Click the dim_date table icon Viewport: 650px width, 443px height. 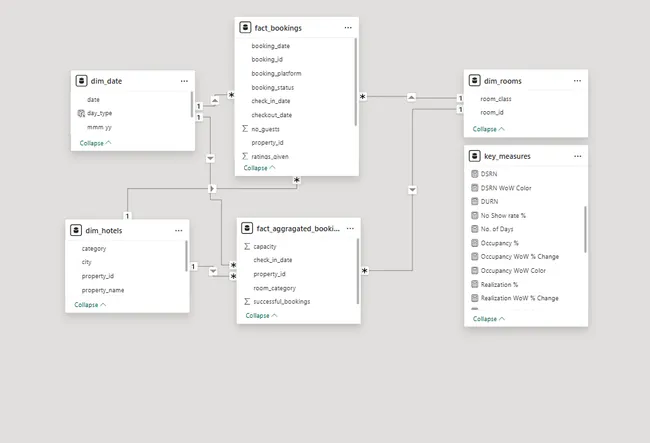click(x=81, y=81)
